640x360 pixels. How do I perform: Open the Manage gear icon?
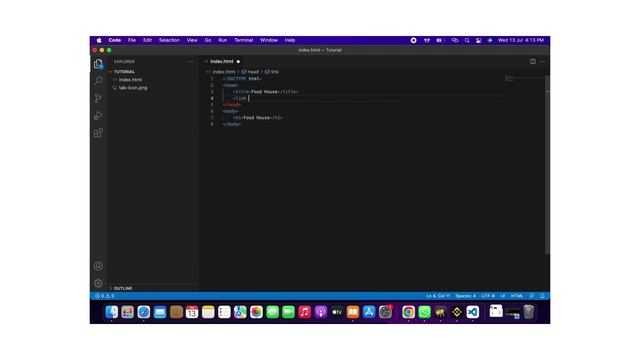98,283
